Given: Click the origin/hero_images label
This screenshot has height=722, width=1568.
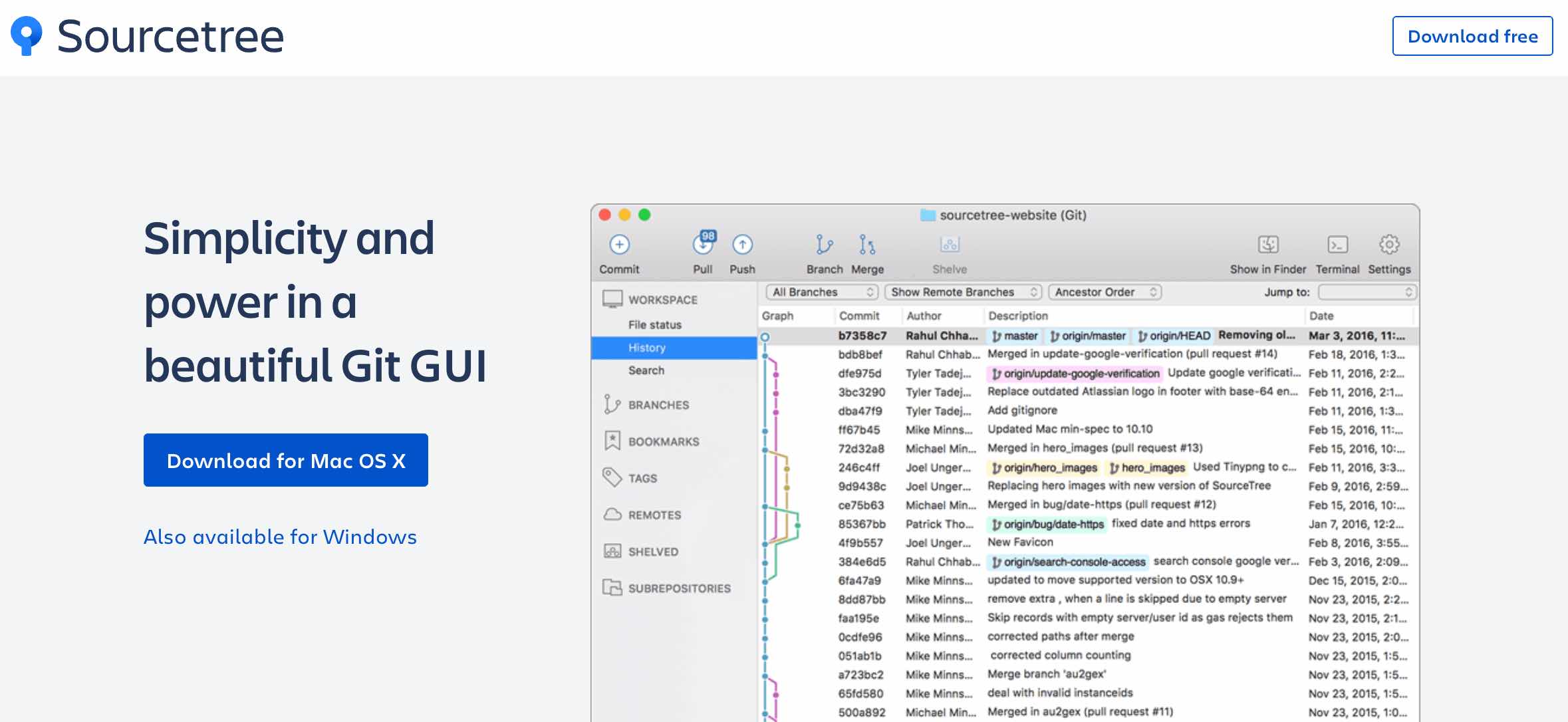Looking at the screenshot, I should 1044,468.
